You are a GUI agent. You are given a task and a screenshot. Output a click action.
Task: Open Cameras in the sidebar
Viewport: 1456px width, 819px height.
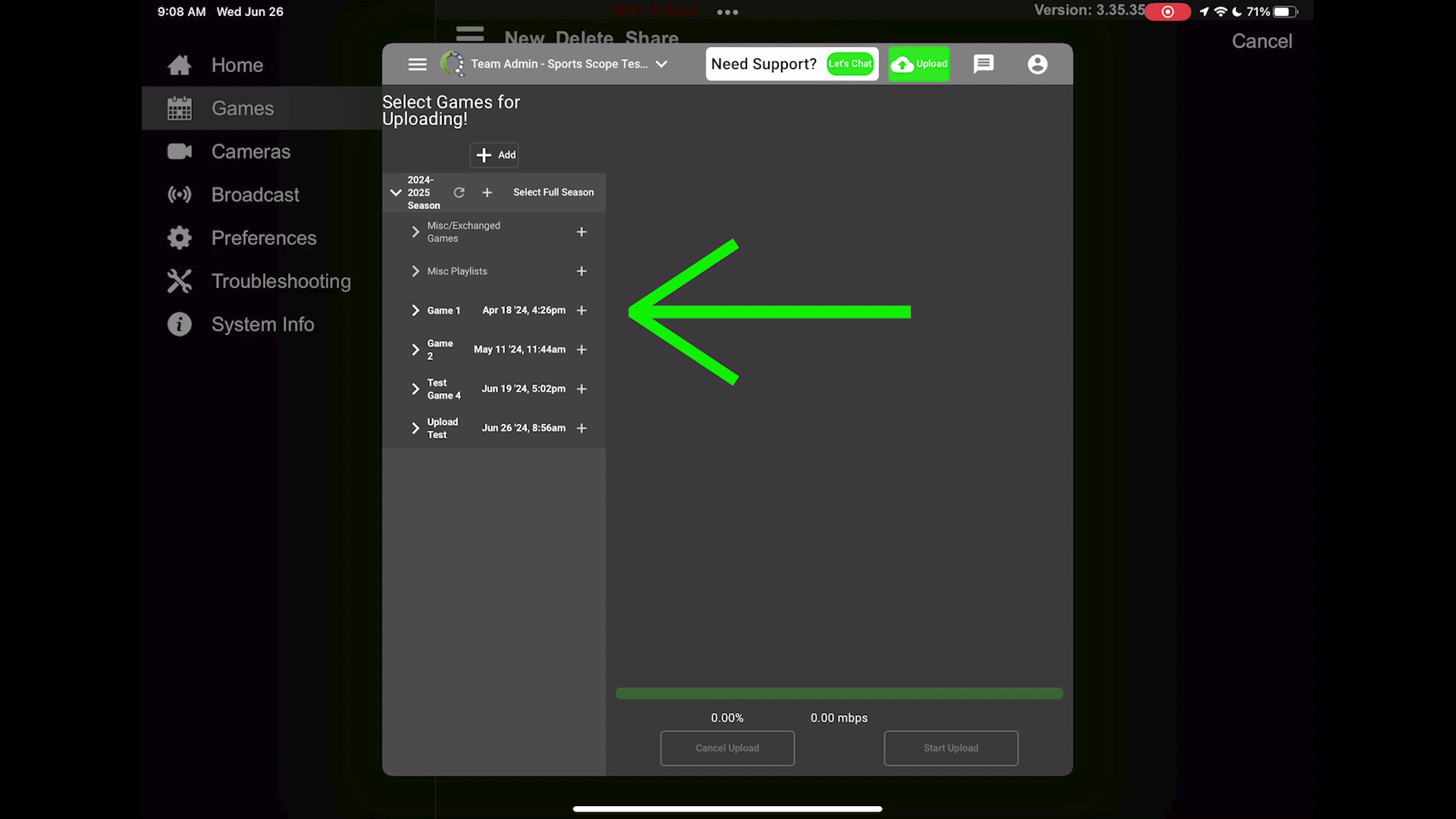262,152
